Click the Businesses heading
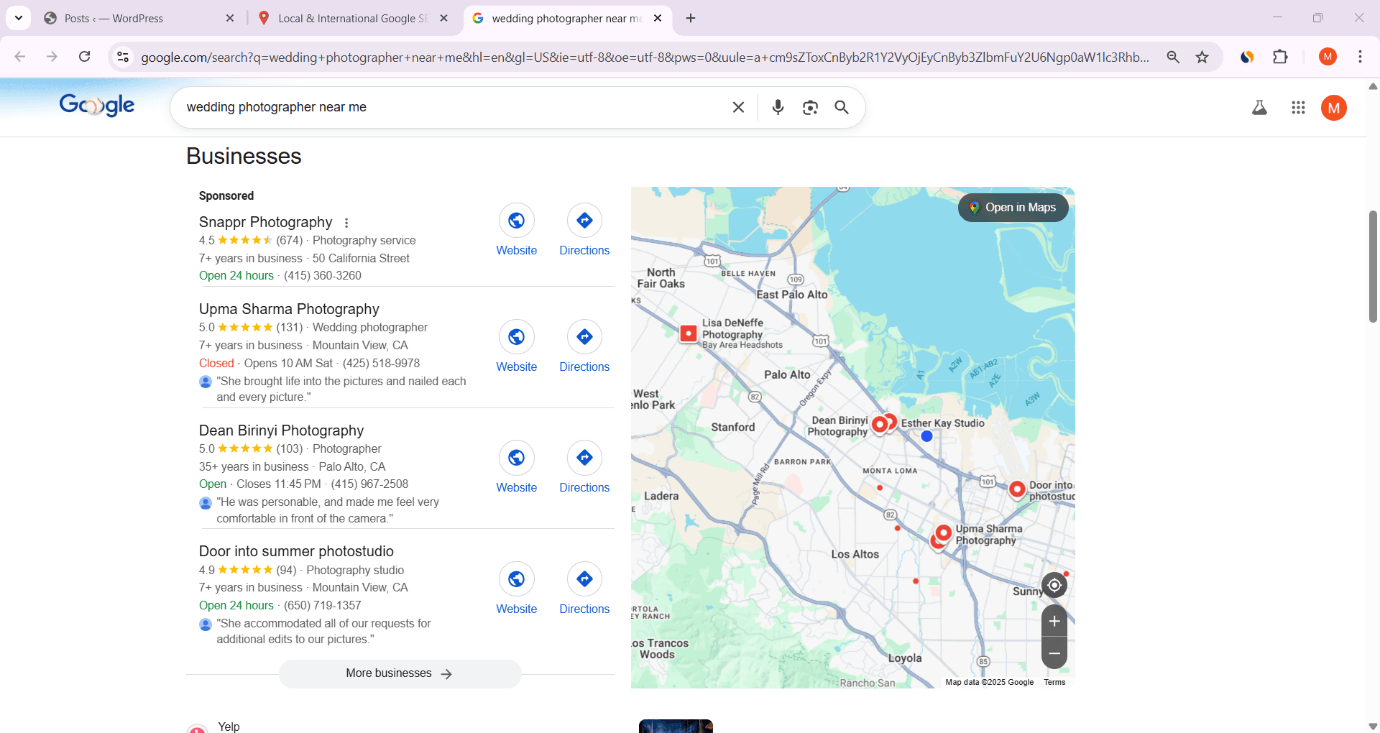Viewport: 1380px width, 733px height. coord(244,156)
